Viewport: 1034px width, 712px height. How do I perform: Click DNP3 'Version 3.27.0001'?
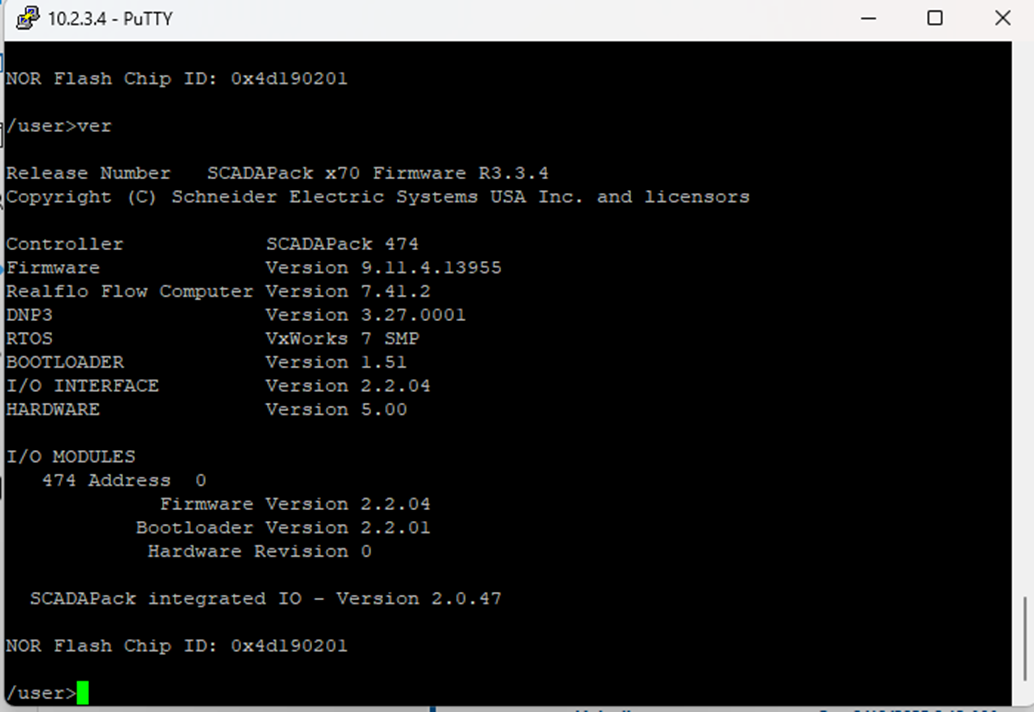[x=365, y=315]
